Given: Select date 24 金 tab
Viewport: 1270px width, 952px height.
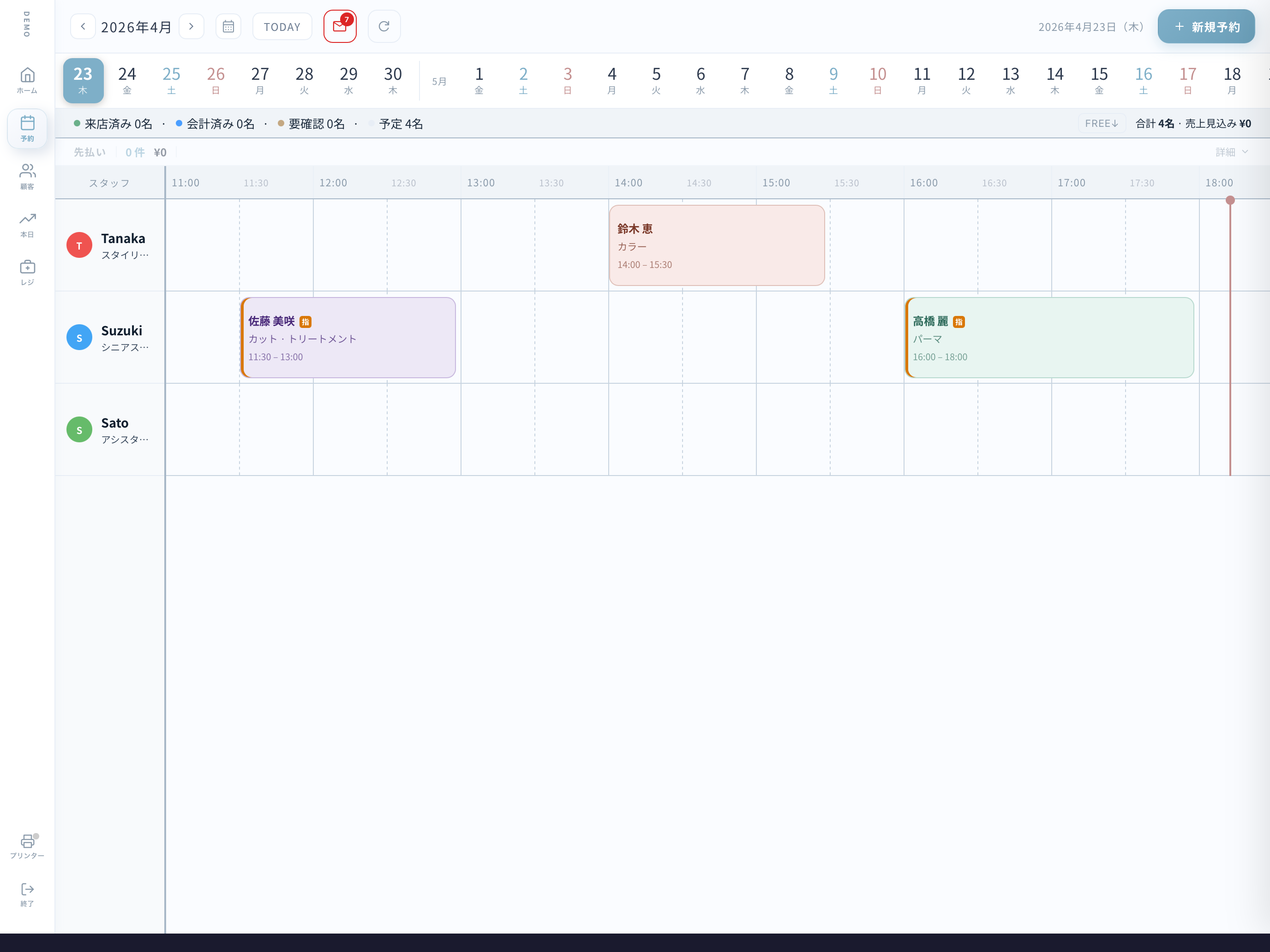Looking at the screenshot, I should pos(127,80).
